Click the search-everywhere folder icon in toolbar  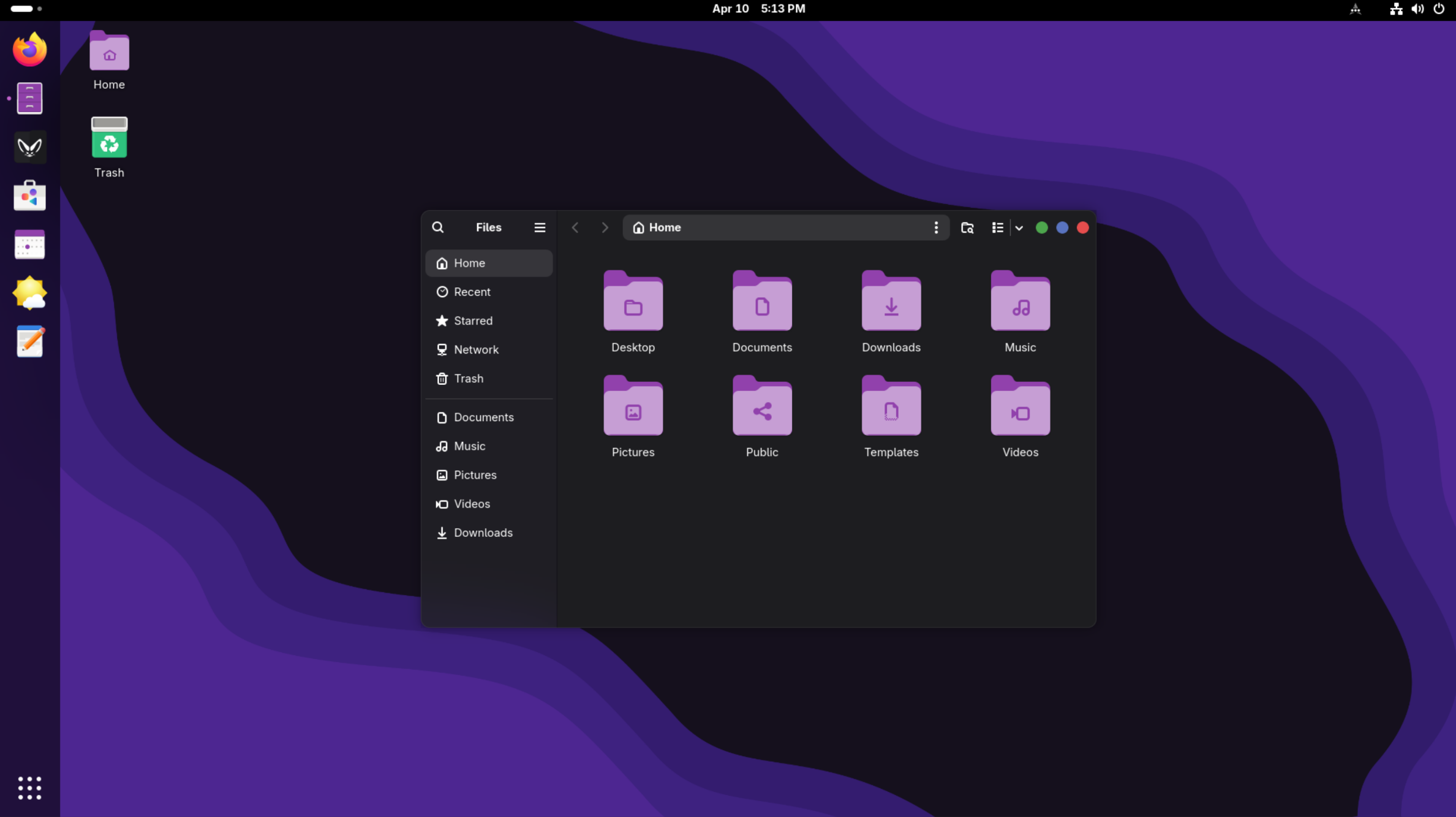[x=967, y=227]
